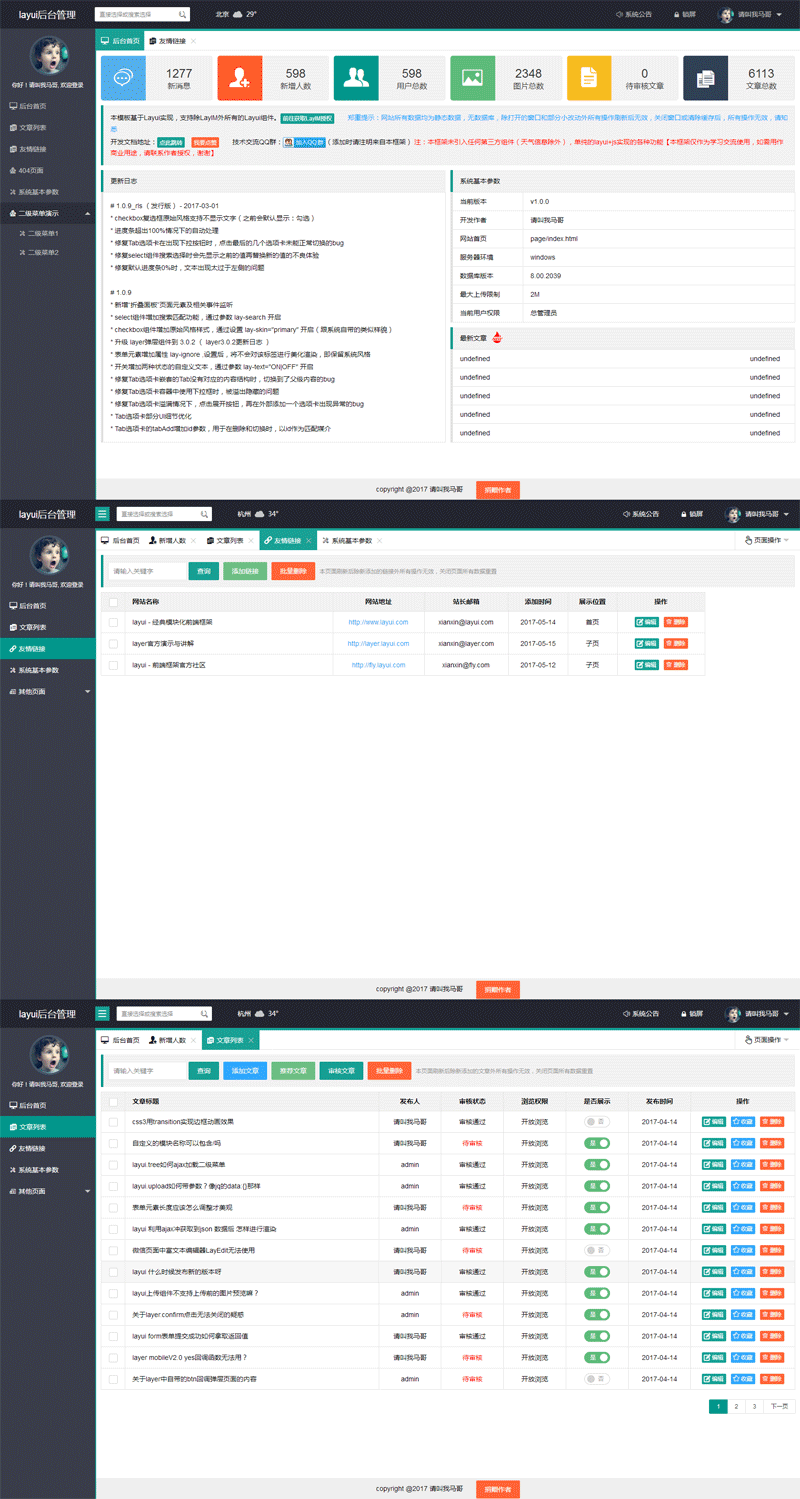
Task: Expand 其他页面 in the 文章列表 page sidebar
Action: pyautogui.click(x=47, y=1191)
